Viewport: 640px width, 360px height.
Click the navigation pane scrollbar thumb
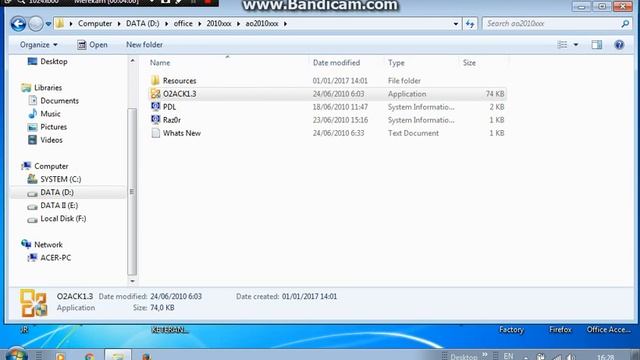132,191
